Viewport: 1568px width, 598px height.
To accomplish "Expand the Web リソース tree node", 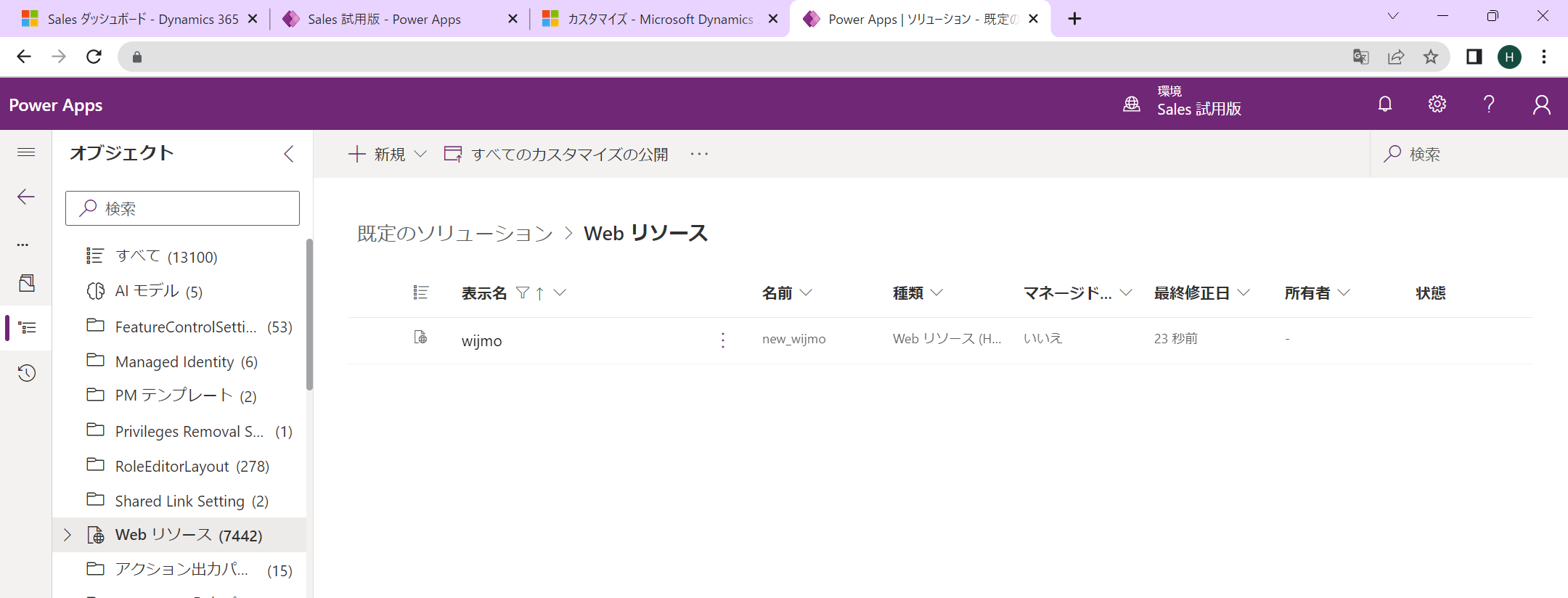I will [68, 535].
